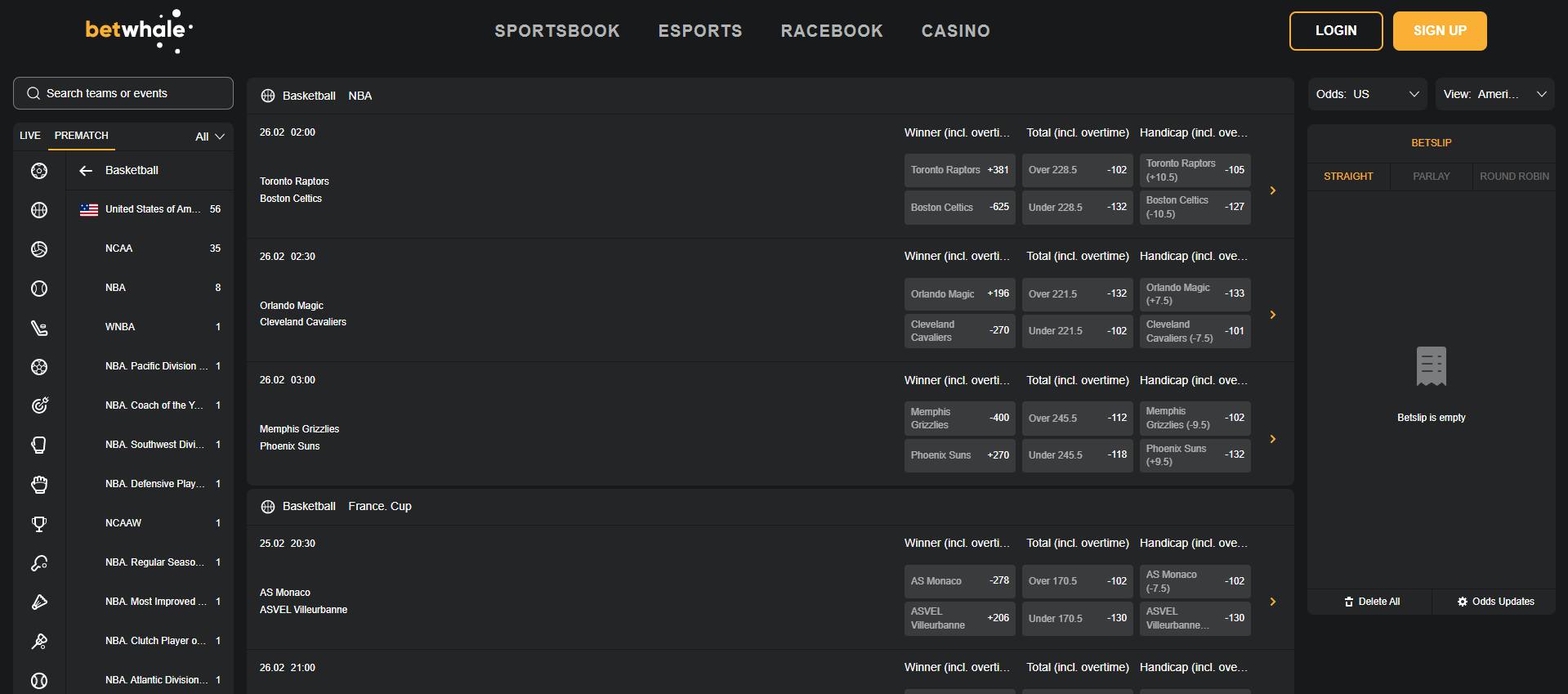This screenshot has width=1568, height=694.
Task: Select the ROUND ROBIN betslip tab
Action: [x=1514, y=177]
